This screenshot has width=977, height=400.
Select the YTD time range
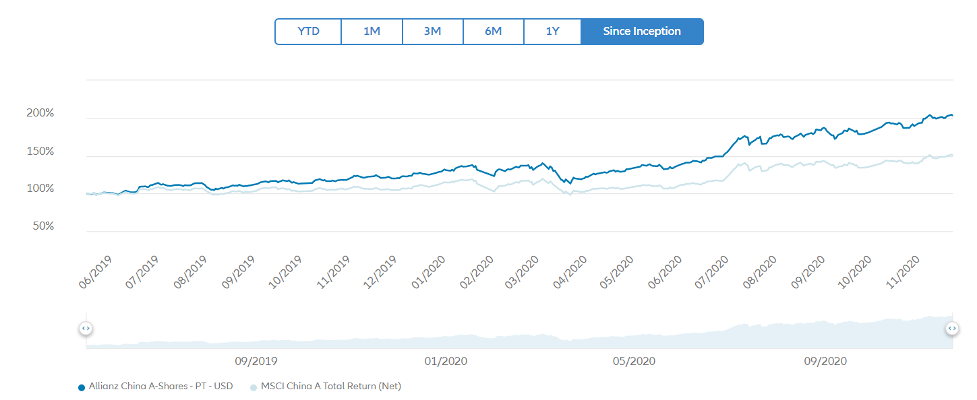pos(308,31)
